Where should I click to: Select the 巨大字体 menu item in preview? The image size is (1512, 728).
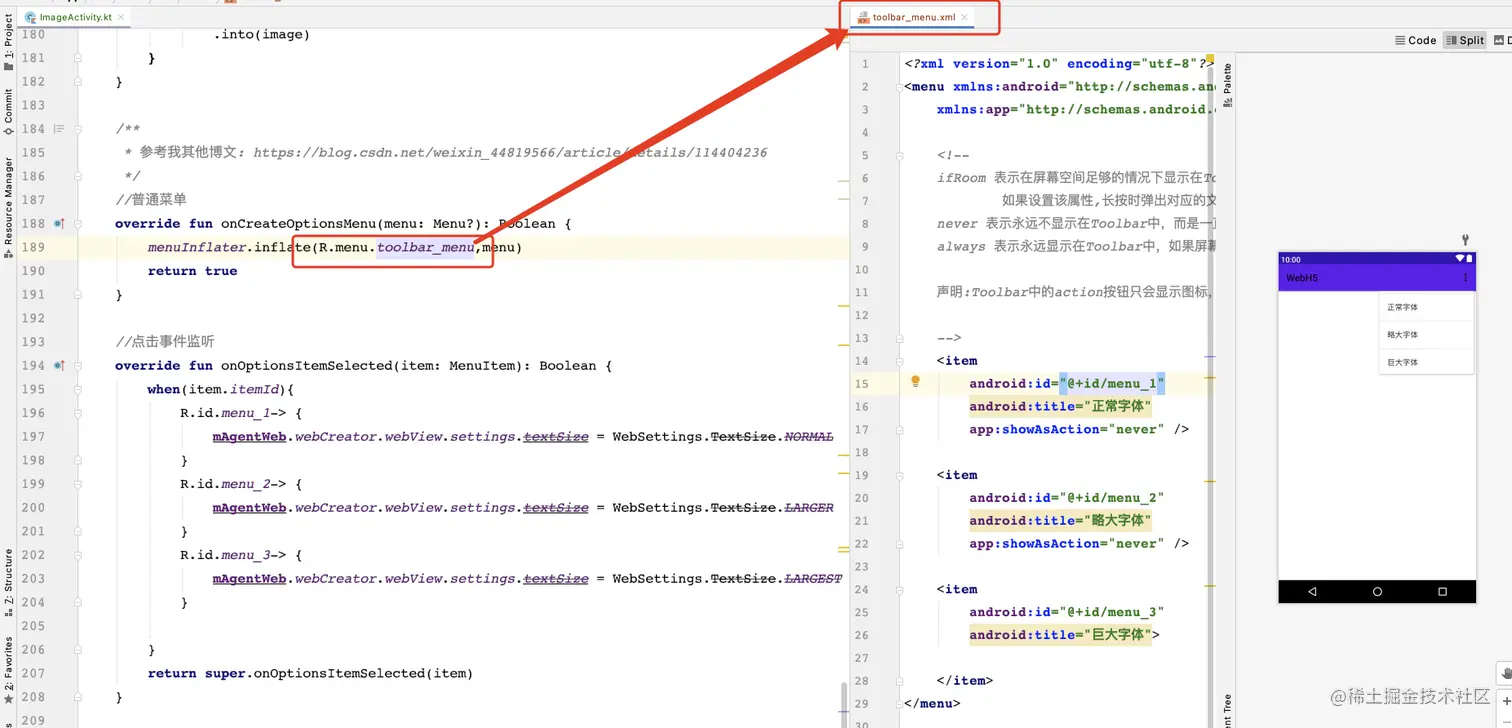(1426, 362)
